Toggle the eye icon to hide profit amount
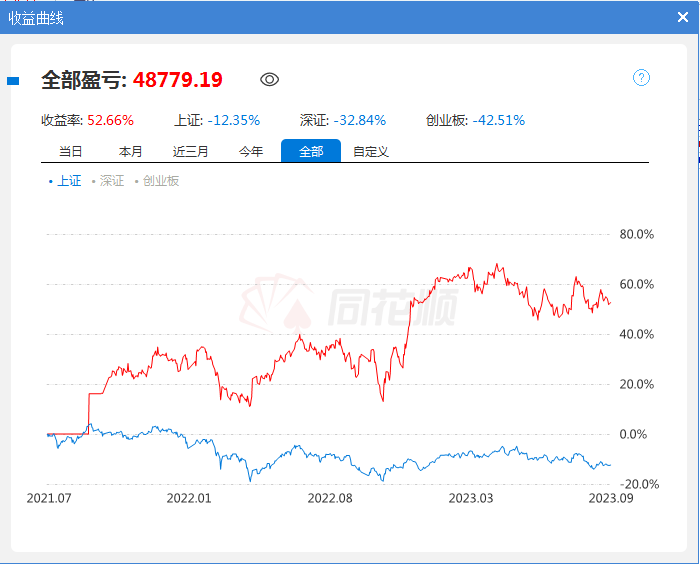Screen dimensions: 700x564 (269, 79)
